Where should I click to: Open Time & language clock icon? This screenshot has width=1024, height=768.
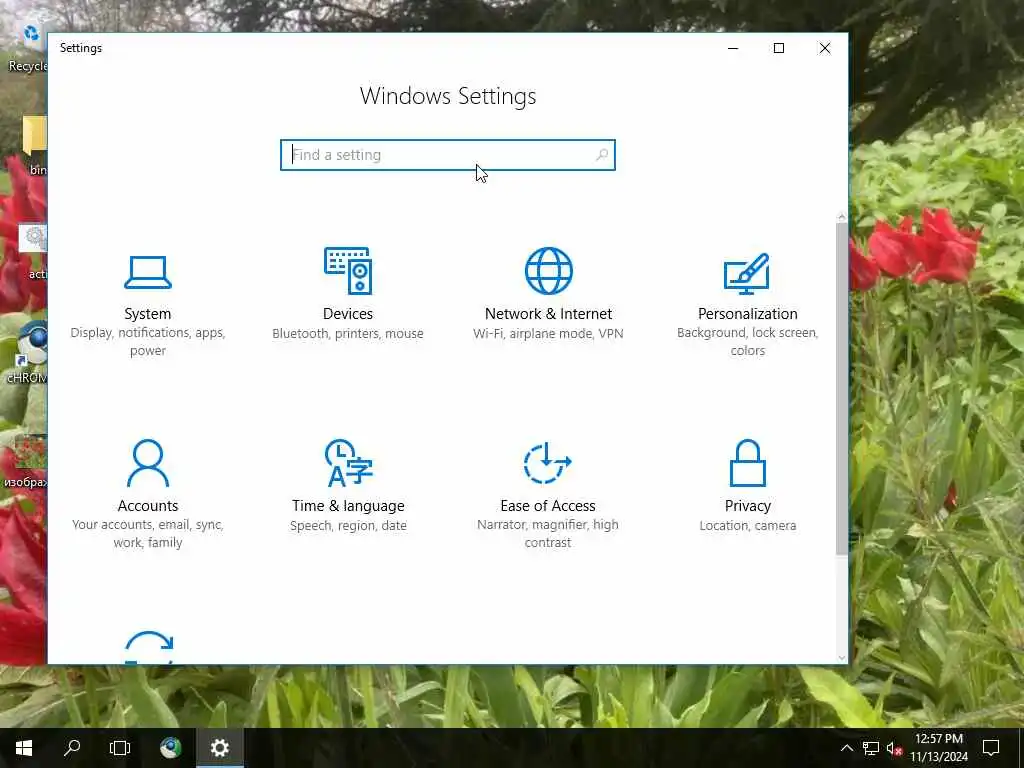click(348, 463)
